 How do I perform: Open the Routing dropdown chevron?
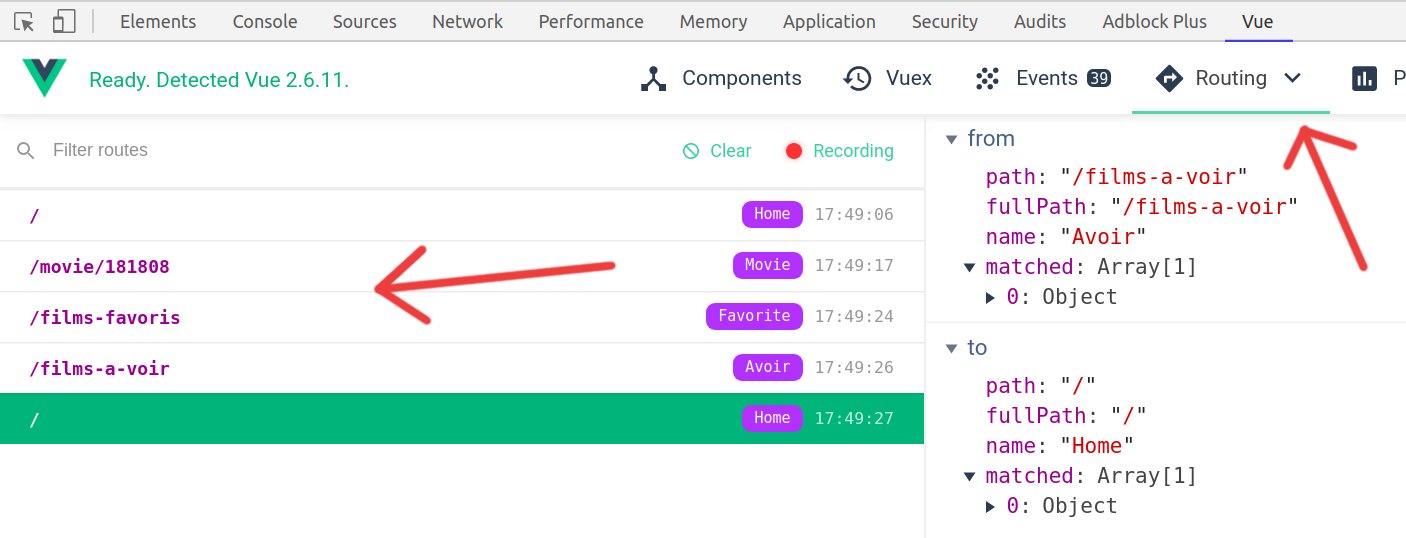click(1293, 78)
